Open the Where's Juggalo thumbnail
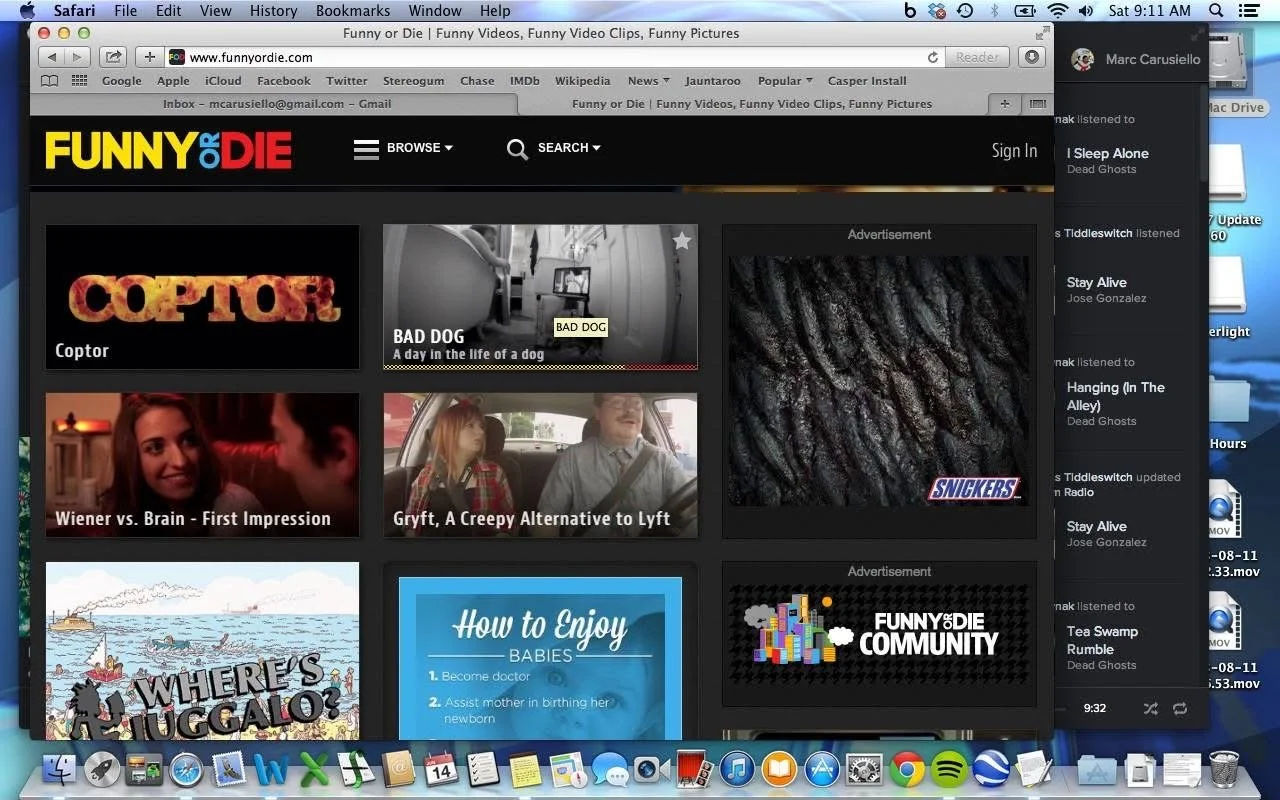Viewport: 1280px width, 800px height. point(202,651)
